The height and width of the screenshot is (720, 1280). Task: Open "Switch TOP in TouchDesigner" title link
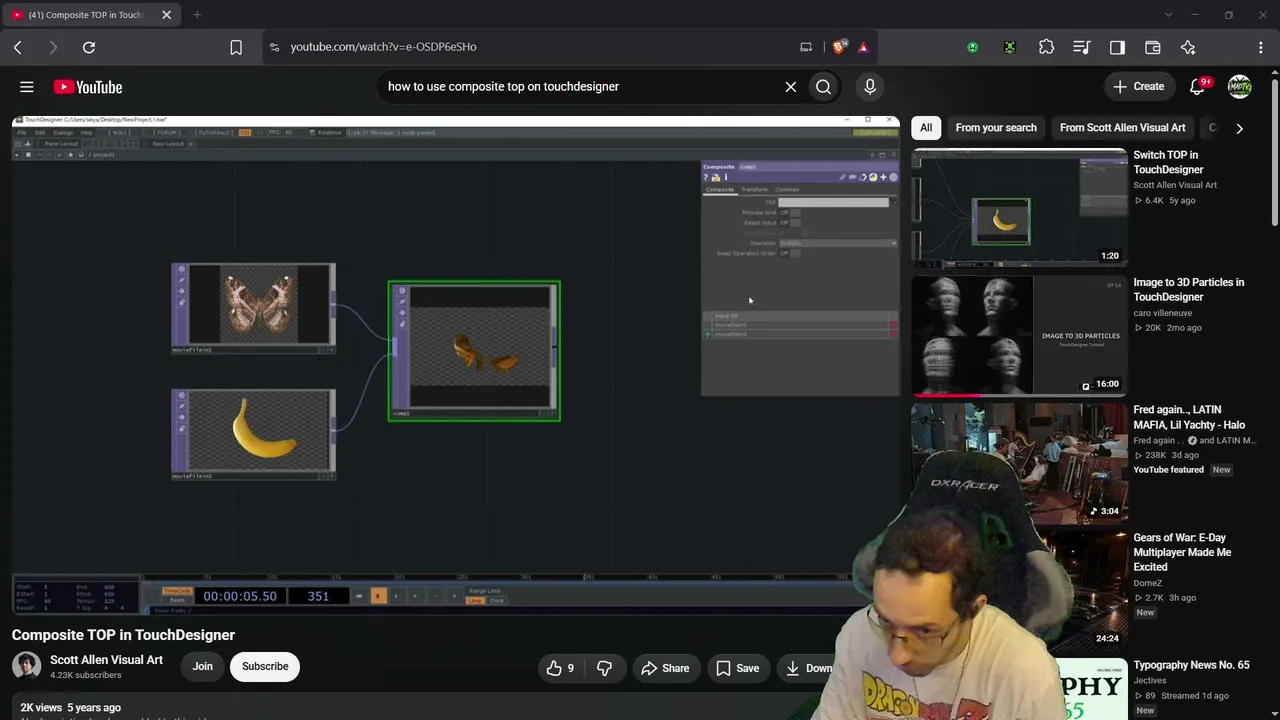(1168, 162)
